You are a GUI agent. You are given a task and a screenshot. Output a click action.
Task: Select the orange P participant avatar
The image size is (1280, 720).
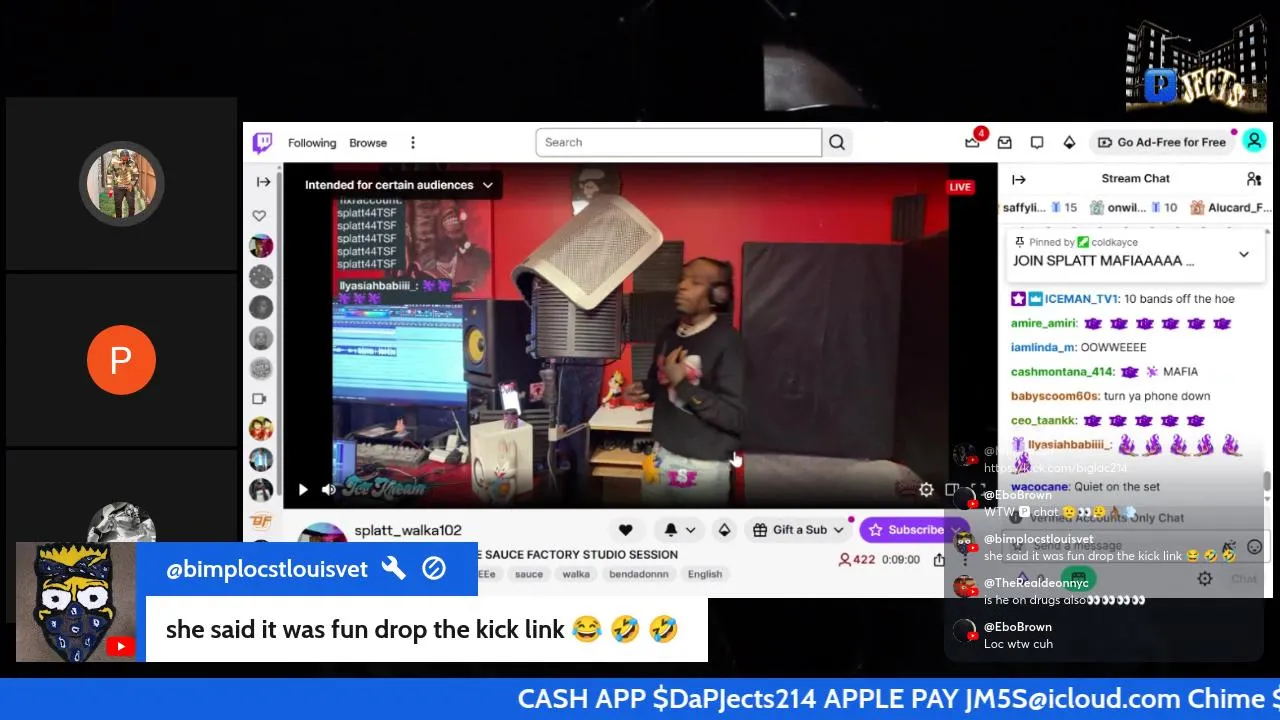[121, 360]
